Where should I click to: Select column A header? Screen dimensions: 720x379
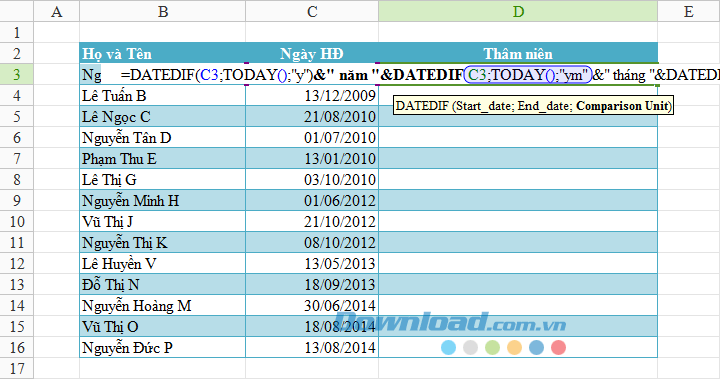click(x=56, y=11)
